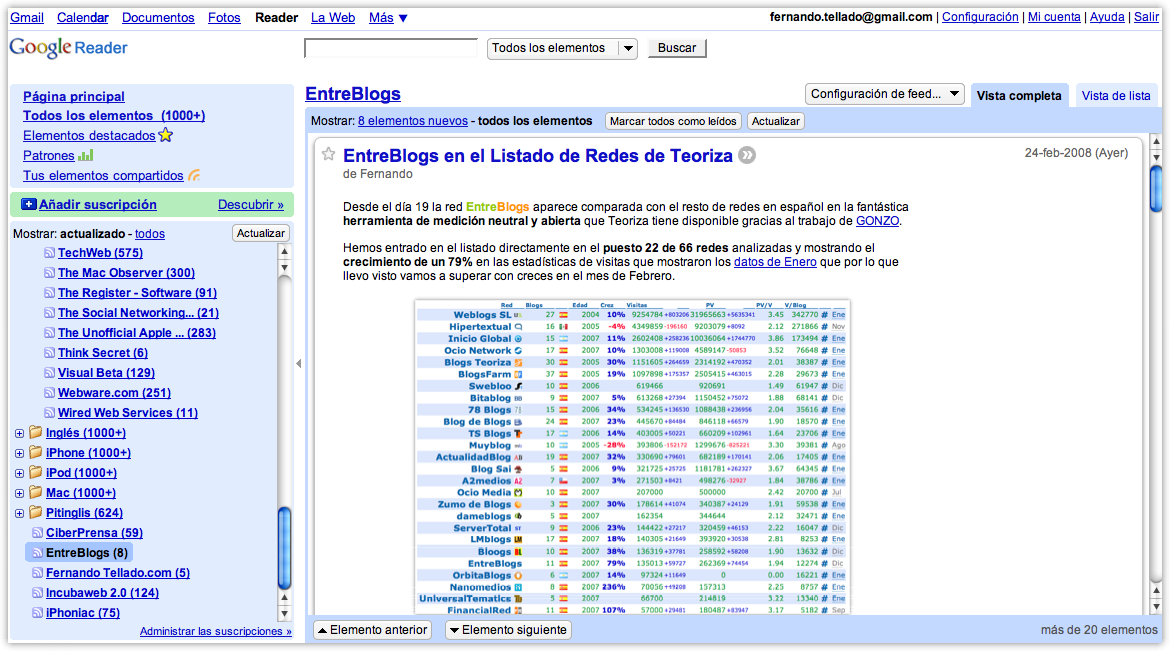Click the Google Reader logo
1170x651 pixels.
tap(69, 48)
